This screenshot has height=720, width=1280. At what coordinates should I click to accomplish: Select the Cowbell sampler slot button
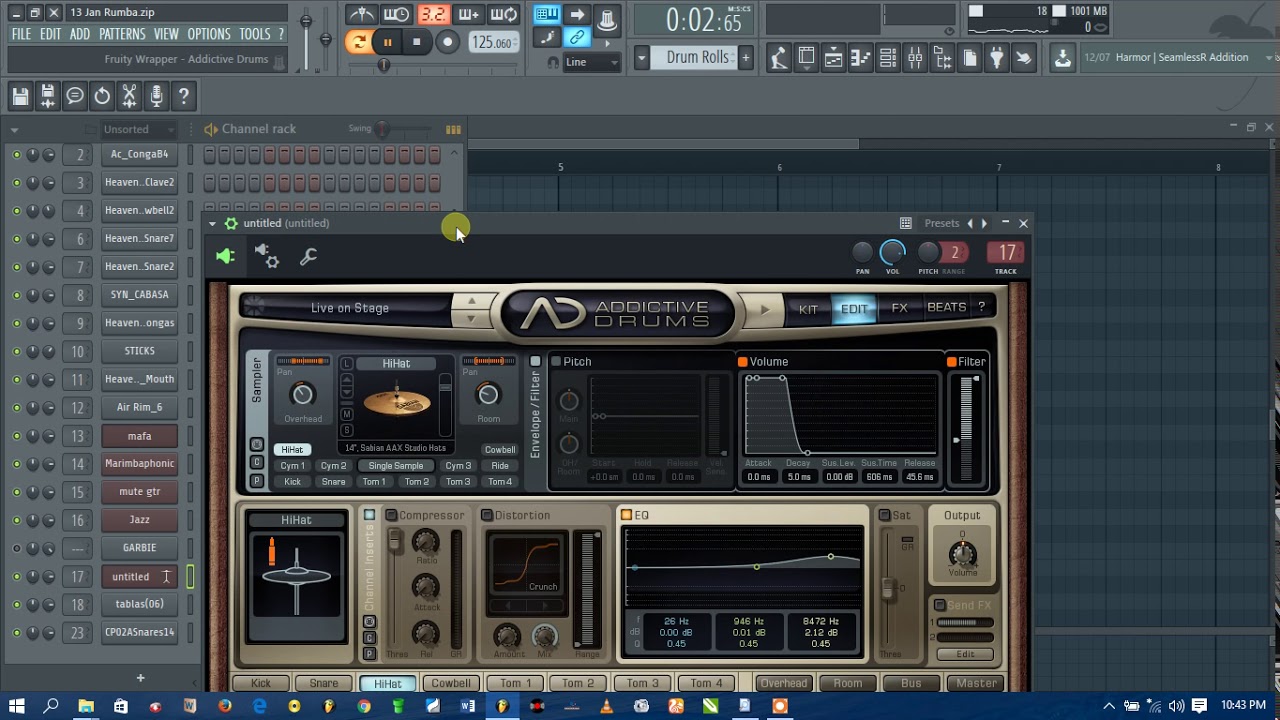(500, 450)
